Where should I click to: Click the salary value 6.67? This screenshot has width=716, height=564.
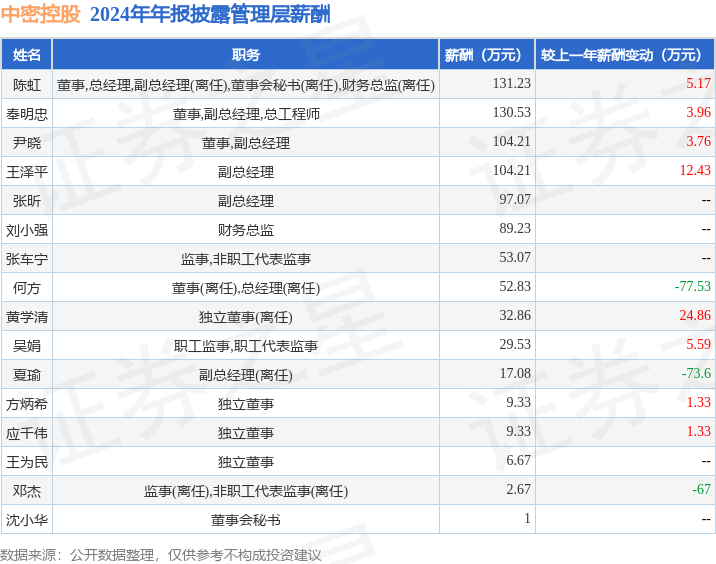click(518, 460)
